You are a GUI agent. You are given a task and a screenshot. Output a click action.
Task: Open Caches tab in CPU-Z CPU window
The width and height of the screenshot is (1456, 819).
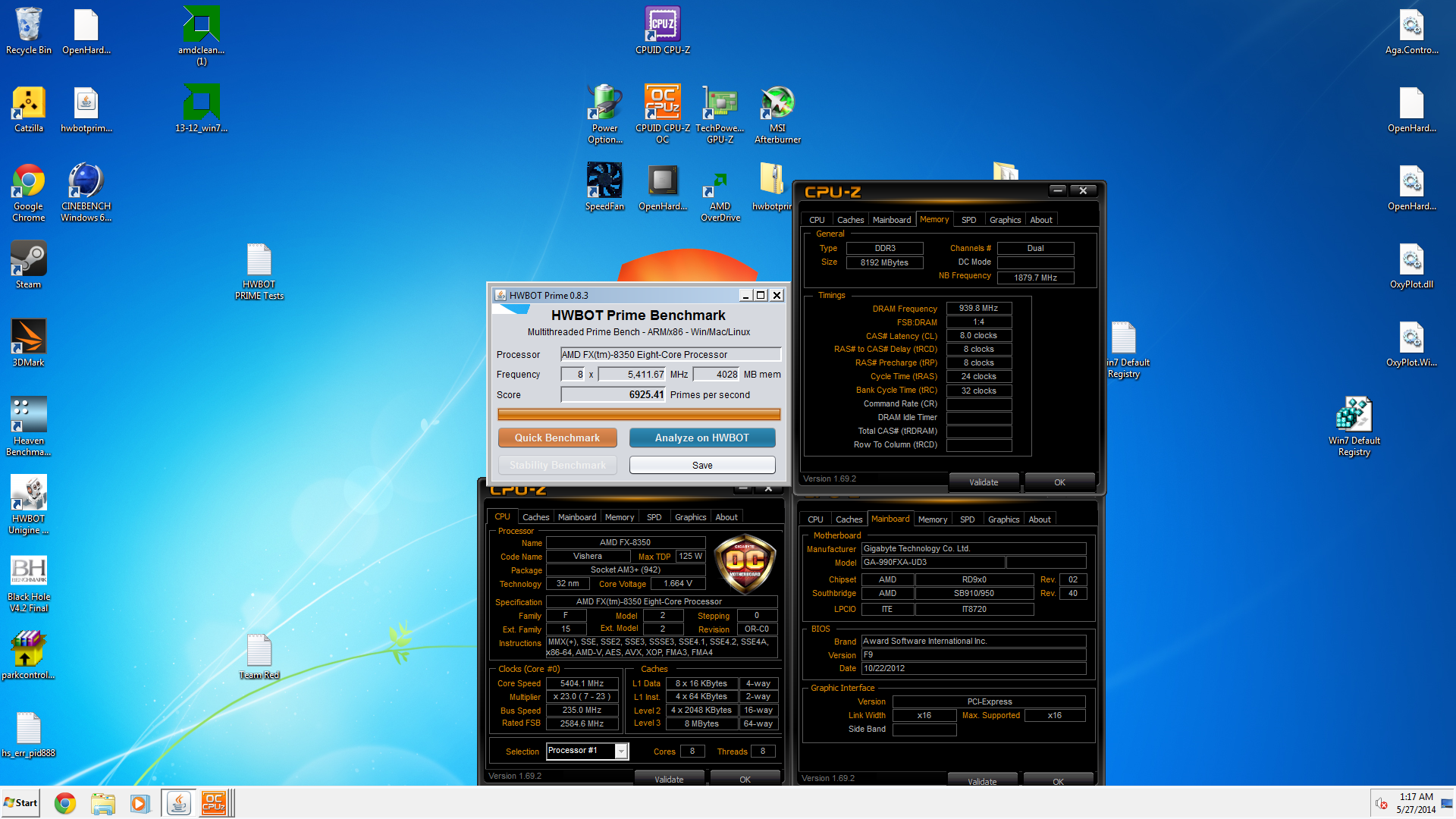535,517
